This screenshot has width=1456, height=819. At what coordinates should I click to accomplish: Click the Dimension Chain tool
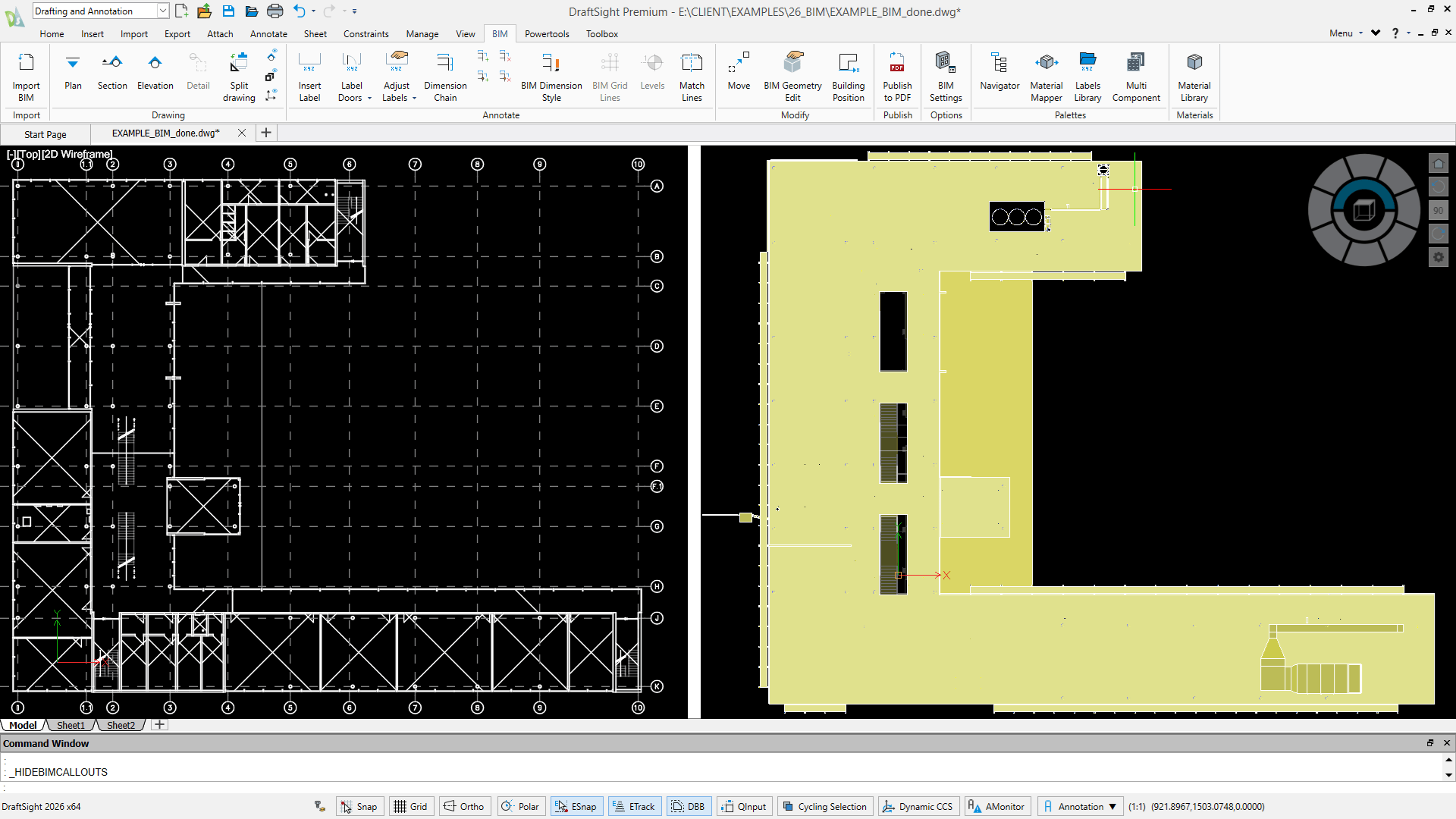tap(445, 77)
